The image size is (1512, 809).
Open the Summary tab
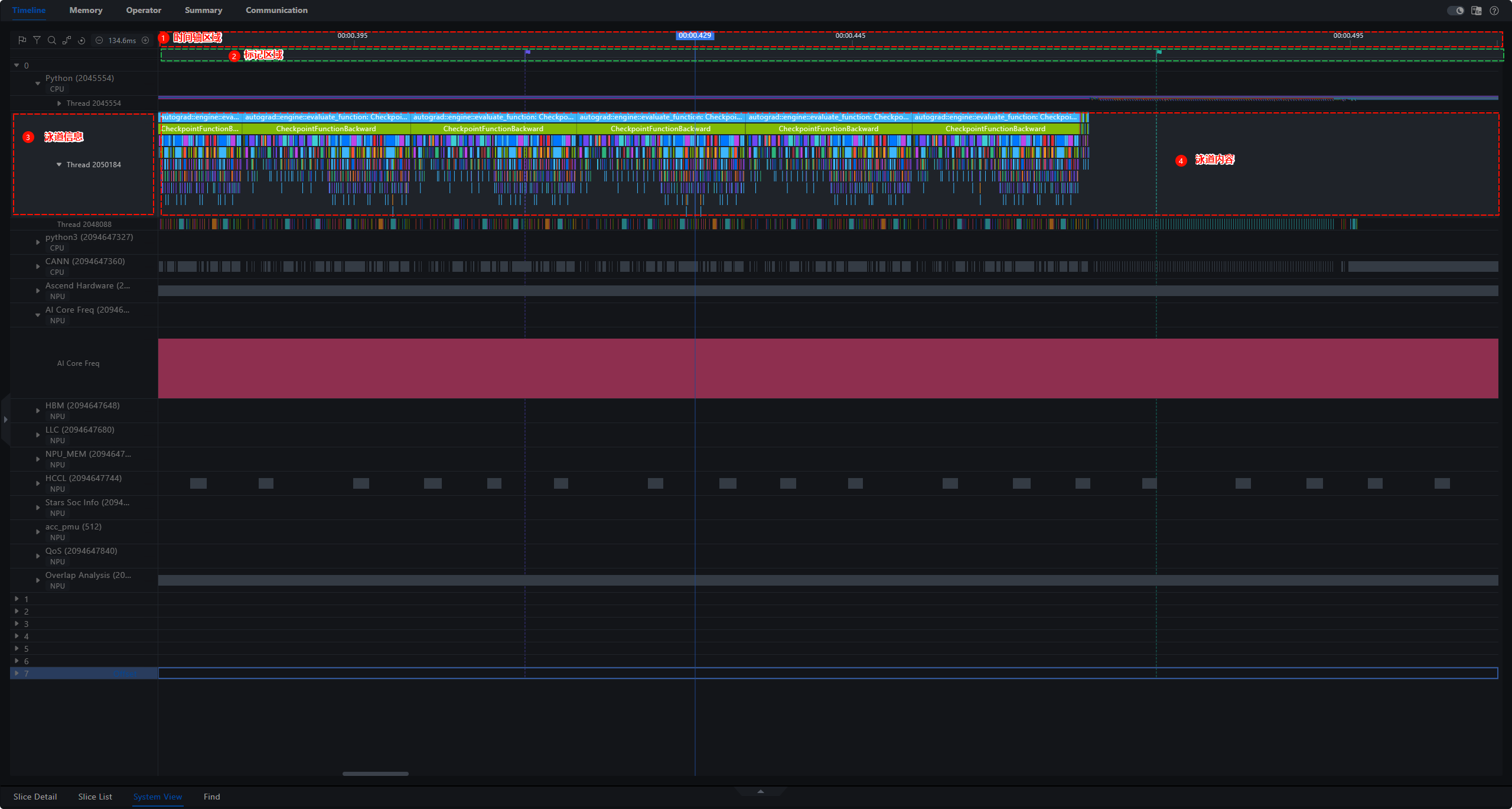pyautogui.click(x=203, y=10)
